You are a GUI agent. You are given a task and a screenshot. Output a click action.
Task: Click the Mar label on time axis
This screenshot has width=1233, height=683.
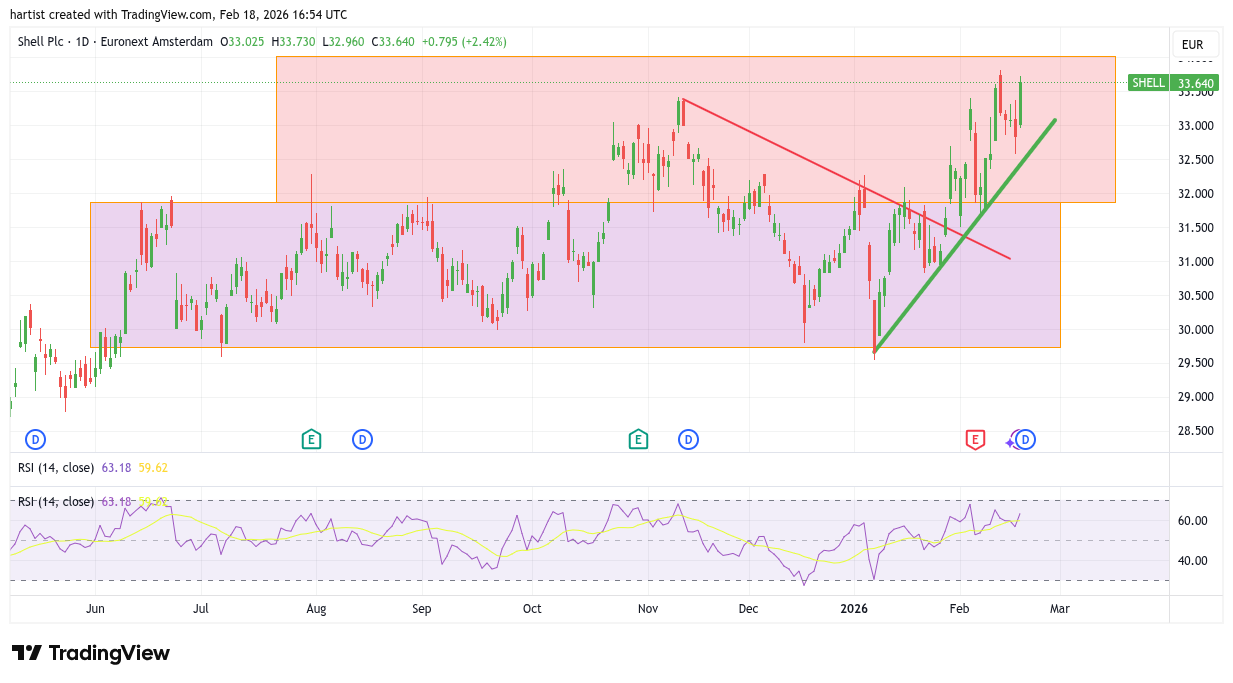(1060, 609)
